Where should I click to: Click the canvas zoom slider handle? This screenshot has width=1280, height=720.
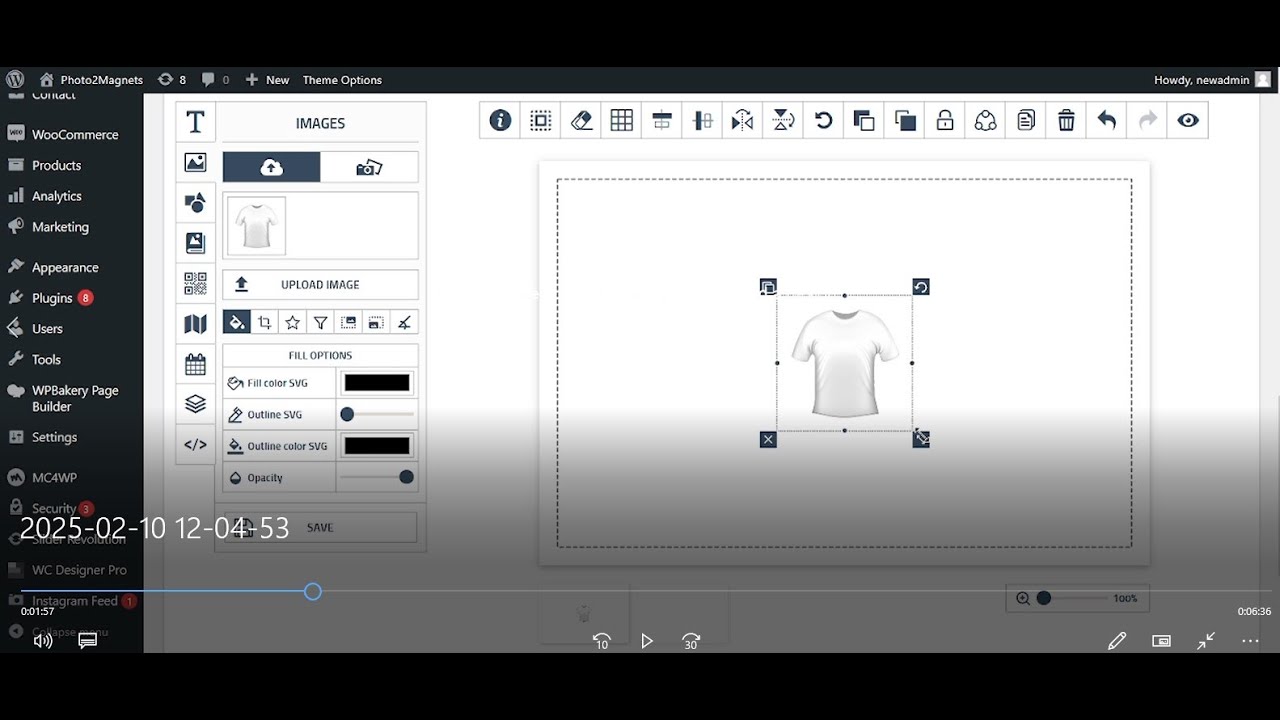pyautogui.click(x=1044, y=598)
